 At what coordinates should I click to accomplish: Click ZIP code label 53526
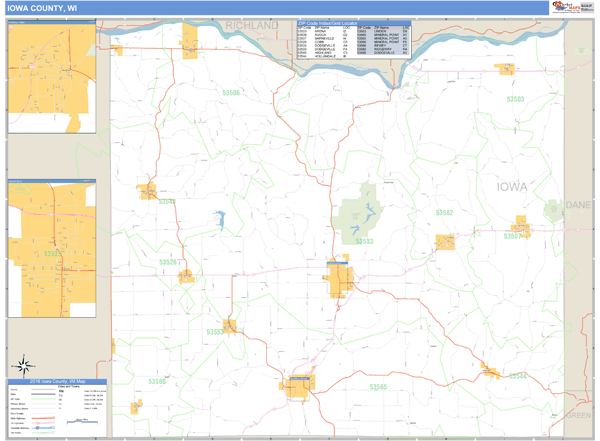(168, 262)
